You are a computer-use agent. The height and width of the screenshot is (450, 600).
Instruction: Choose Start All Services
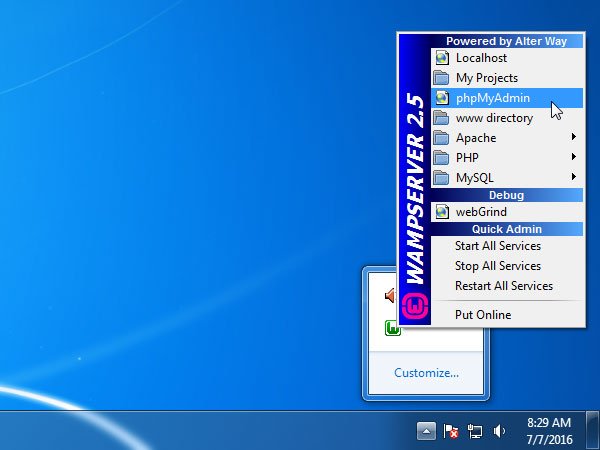507,246
